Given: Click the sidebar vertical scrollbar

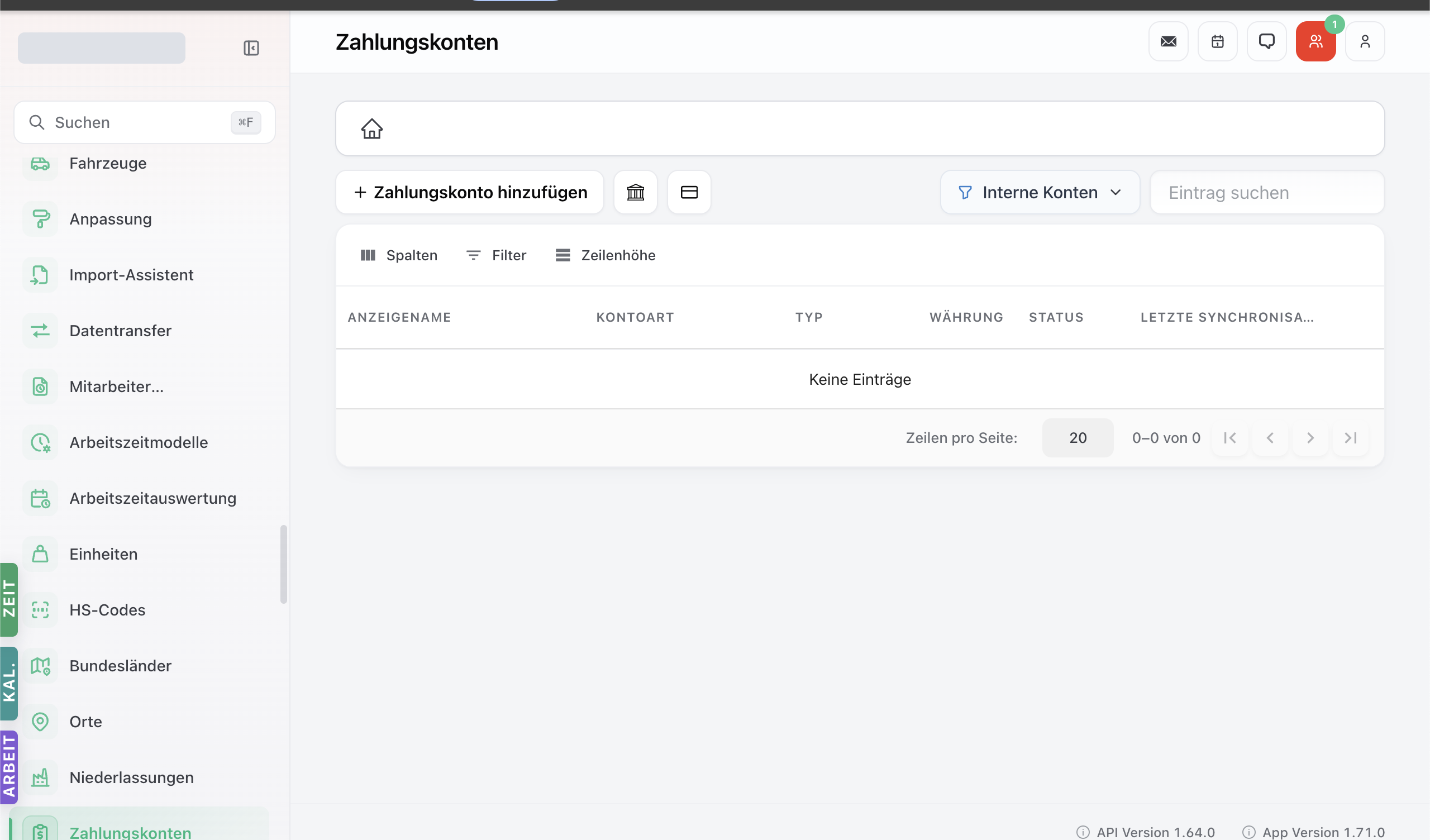Looking at the screenshot, I should tap(284, 565).
